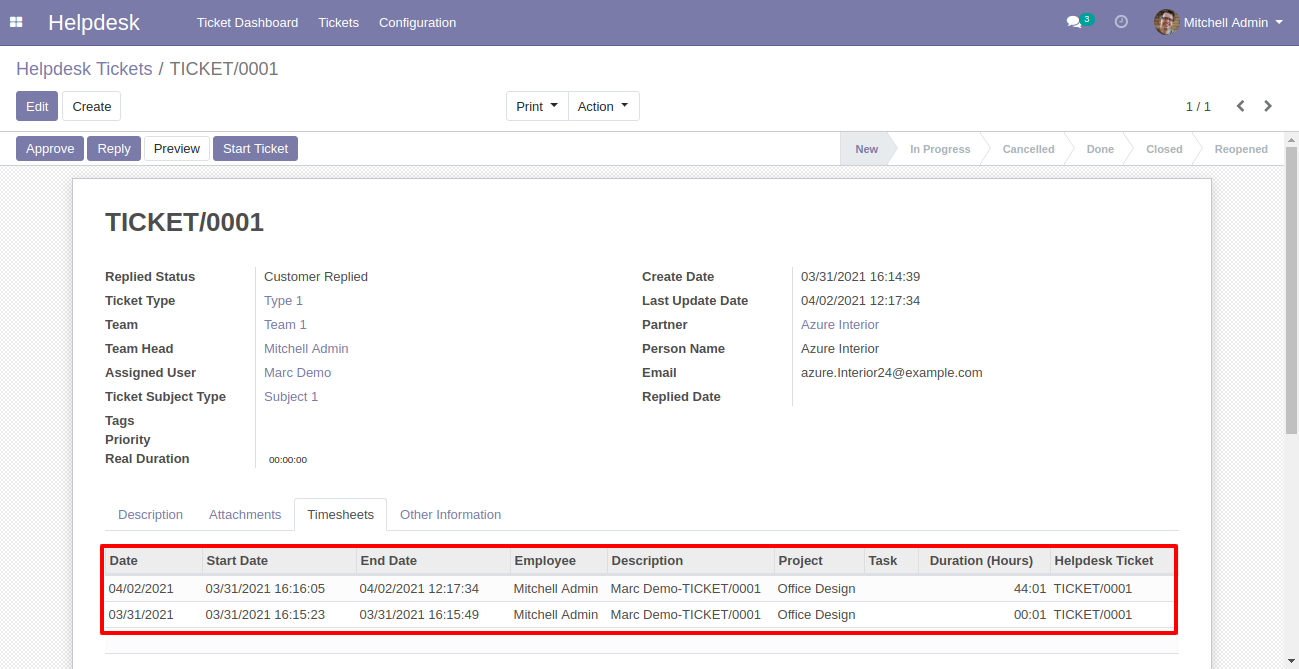The height and width of the screenshot is (669, 1299).
Task: Switch to the Description tab
Action: 150,515
